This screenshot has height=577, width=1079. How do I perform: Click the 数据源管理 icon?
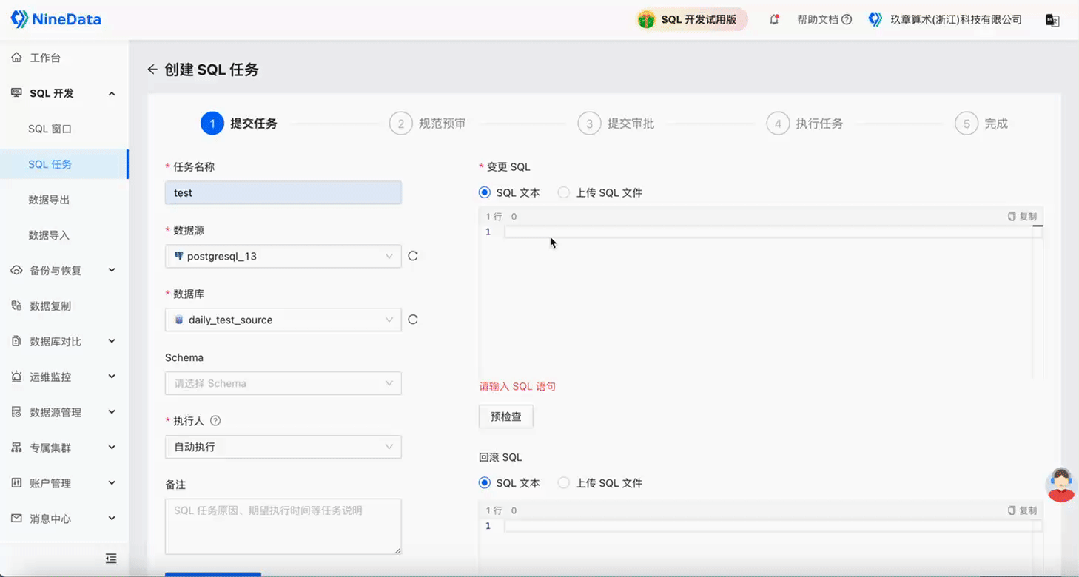pyautogui.click(x=17, y=412)
